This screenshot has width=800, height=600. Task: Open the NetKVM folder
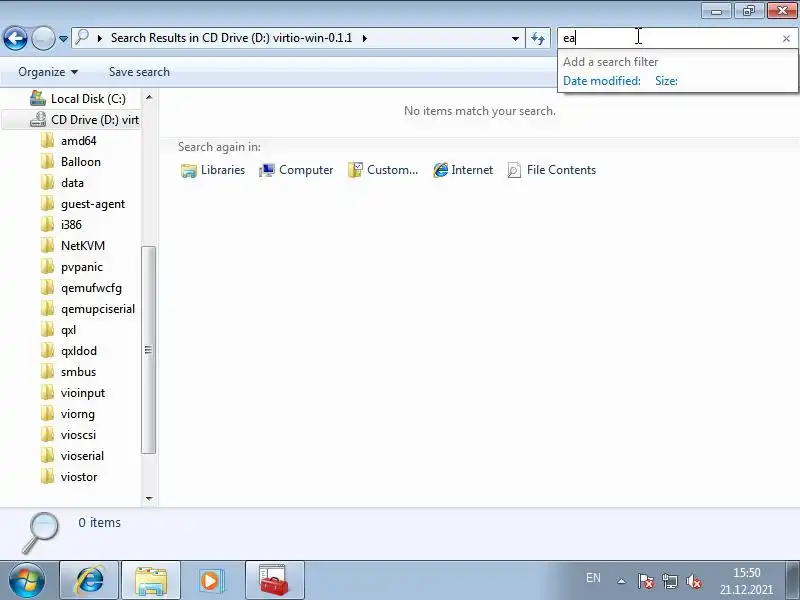(83, 245)
